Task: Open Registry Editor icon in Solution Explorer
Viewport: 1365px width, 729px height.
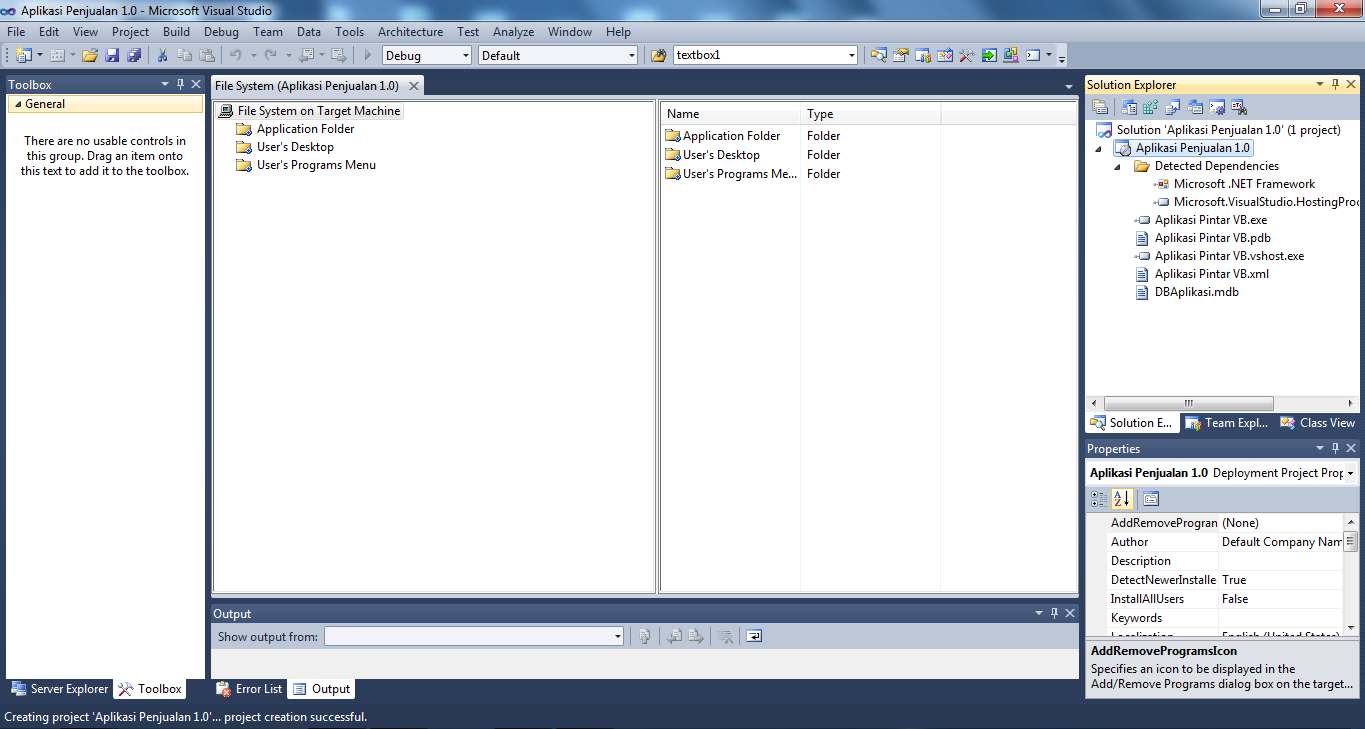Action: click(x=1151, y=107)
